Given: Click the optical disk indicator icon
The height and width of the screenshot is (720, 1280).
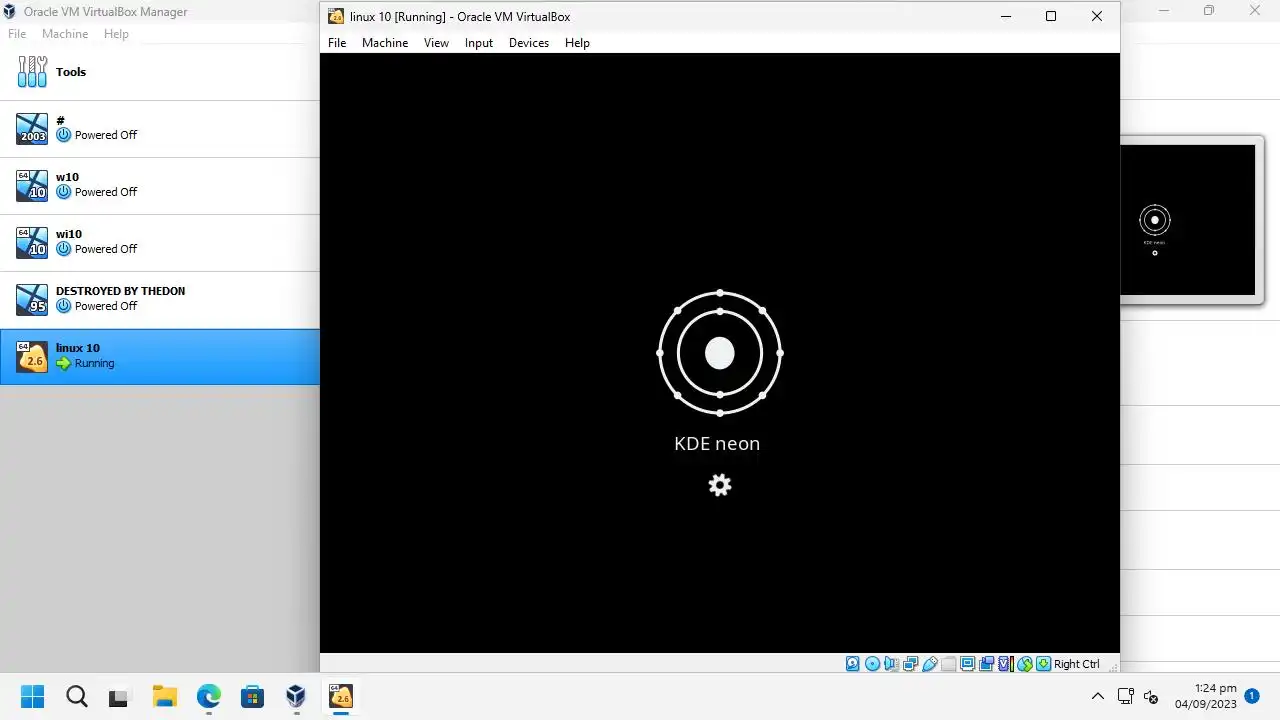Looking at the screenshot, I should 872,664.
